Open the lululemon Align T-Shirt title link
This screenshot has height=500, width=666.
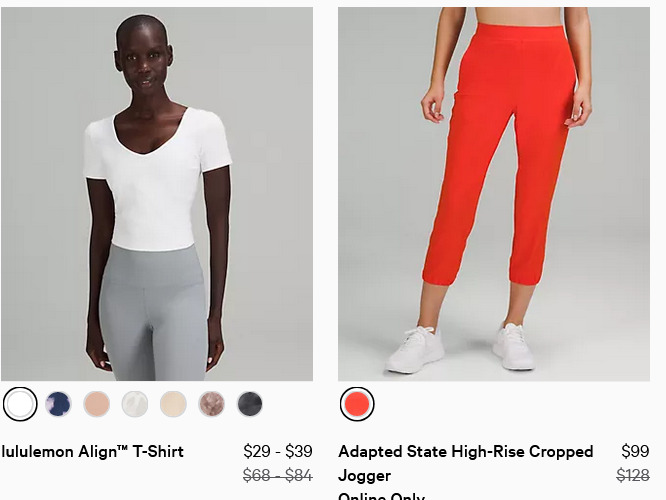tap(92, 452)
